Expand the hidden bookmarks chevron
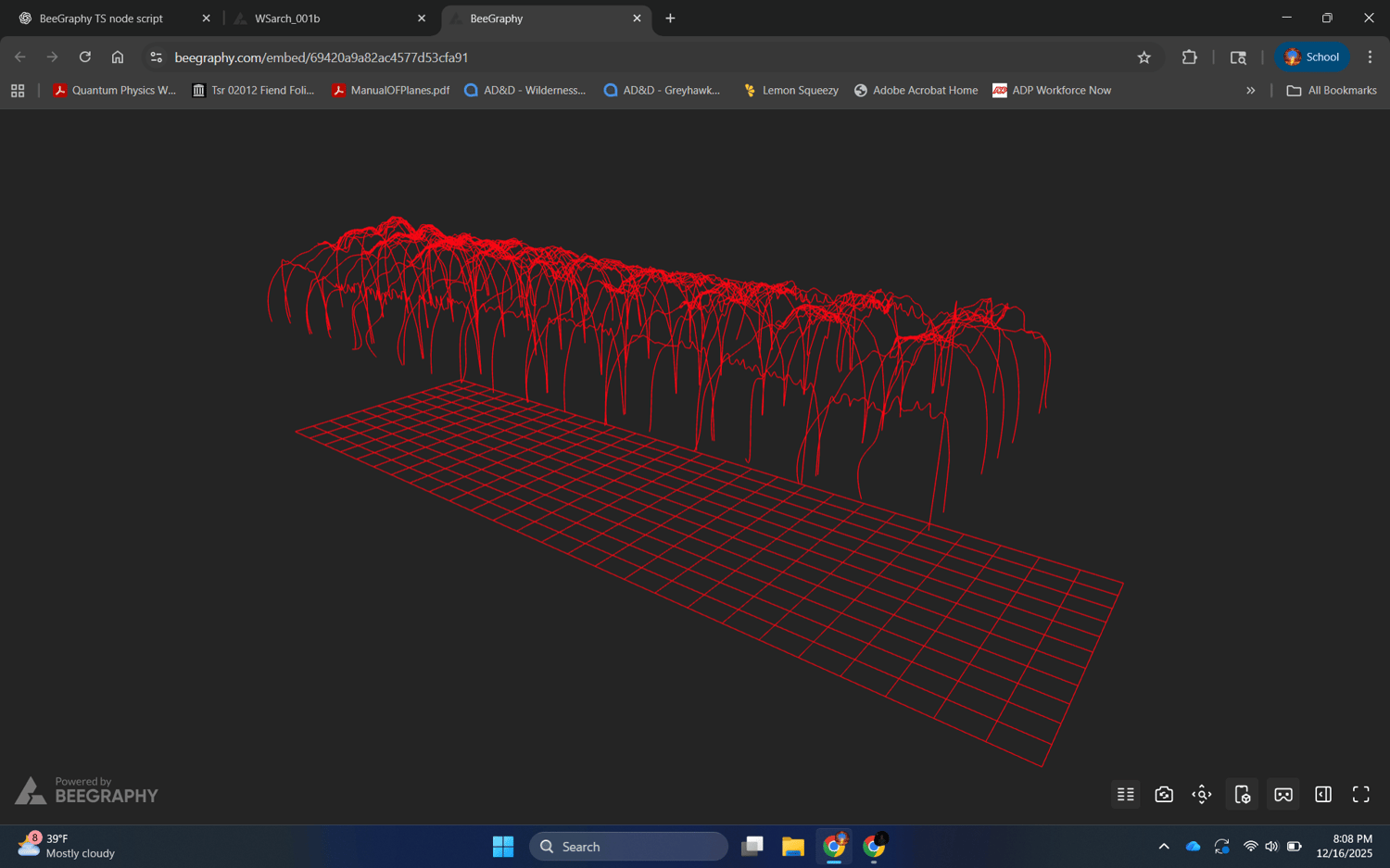Viewport: 1390px width, 868px height. [1250, 91]
